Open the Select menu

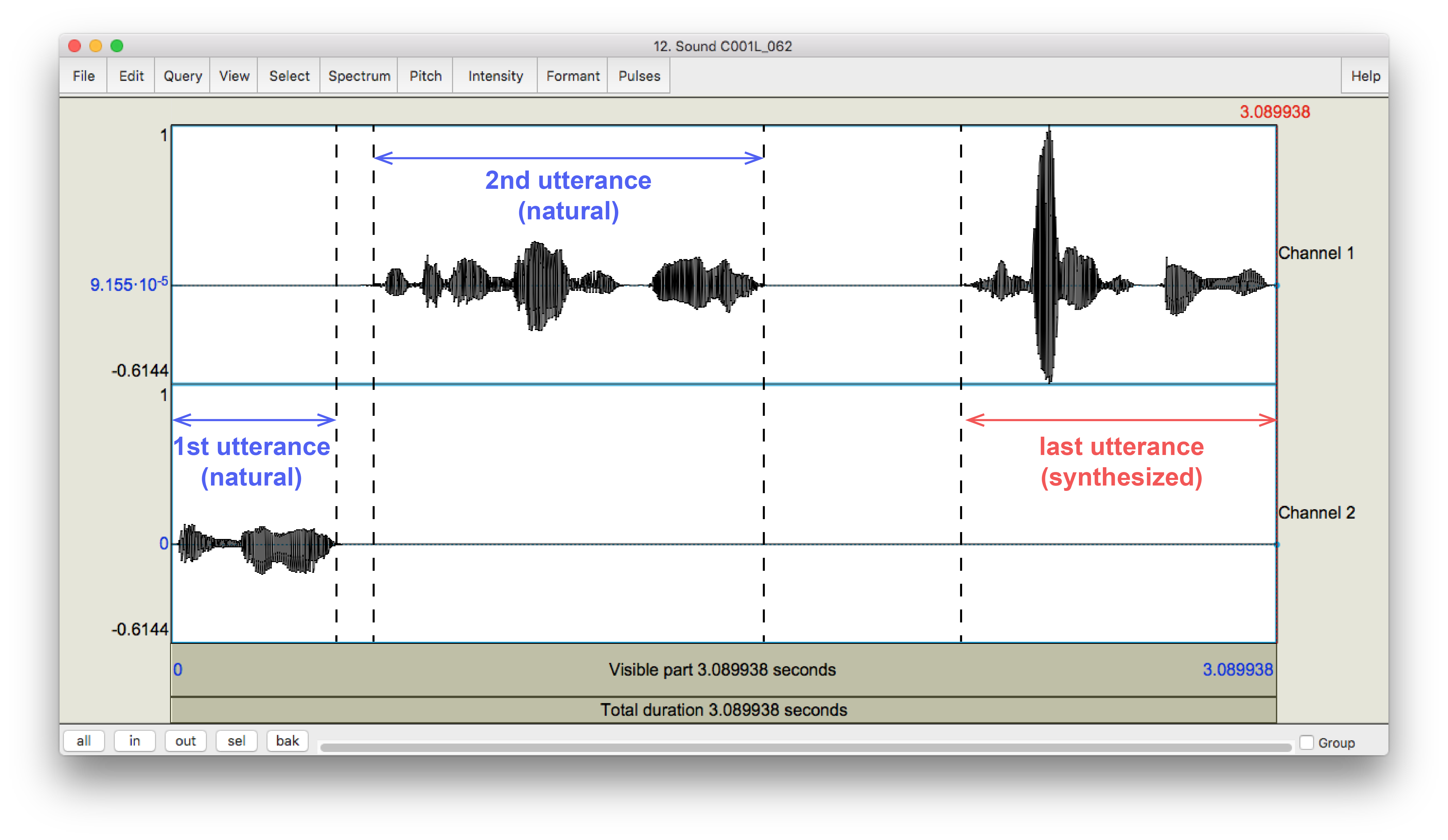(289, 76)
